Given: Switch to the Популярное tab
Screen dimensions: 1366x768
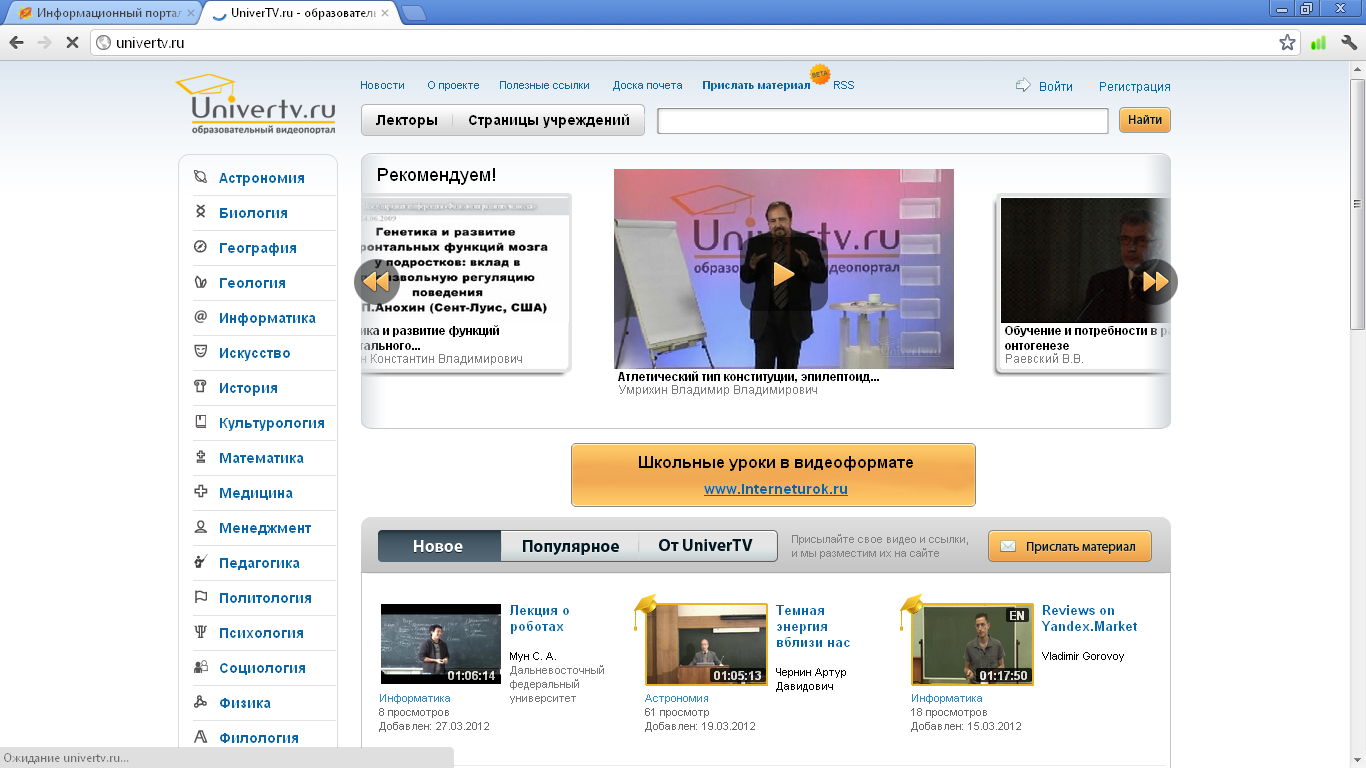Looking at the screenshot, I should coord(570,546).
